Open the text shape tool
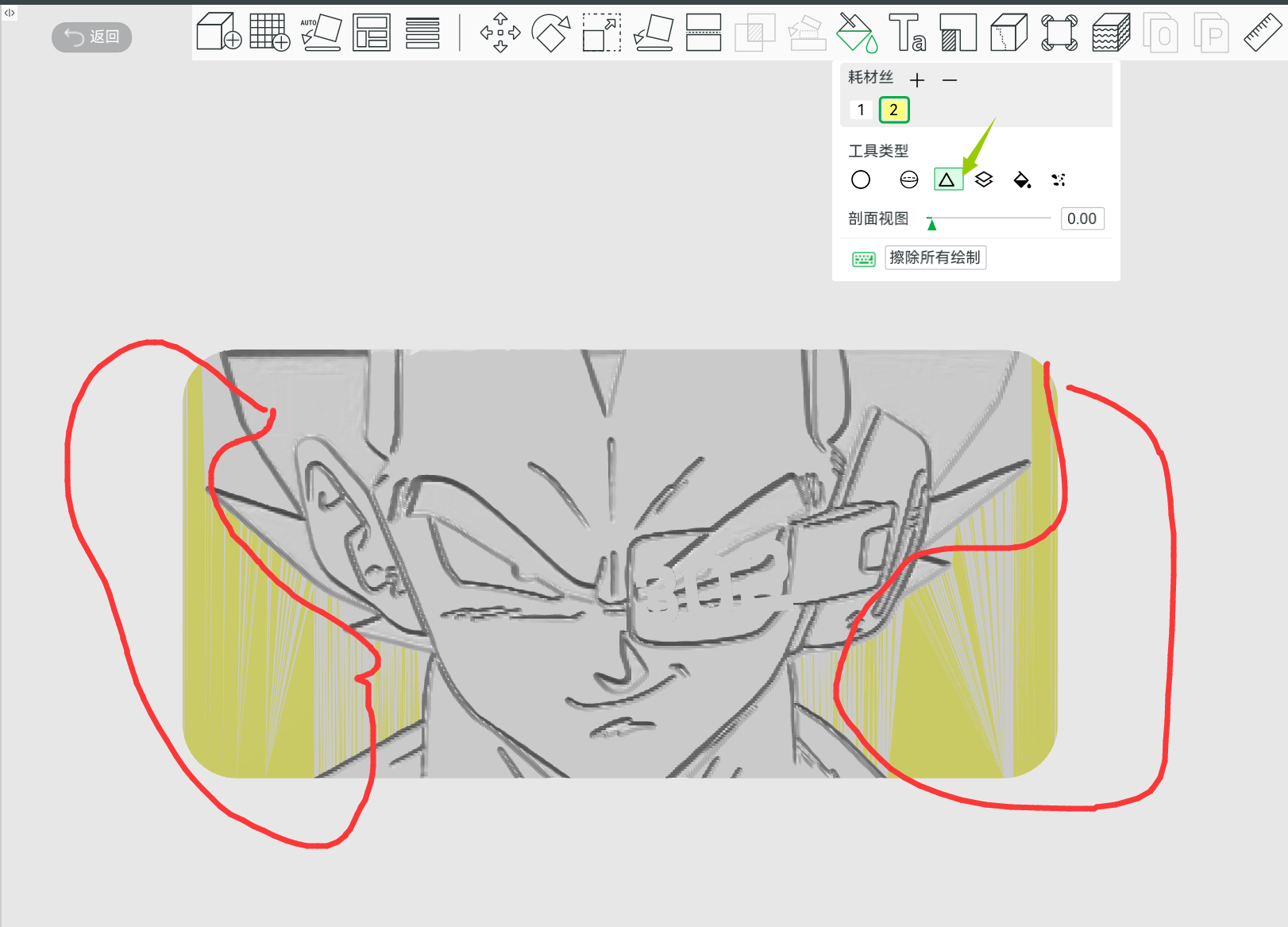This screenshot has height=927, width=1288. pos(908,33)
